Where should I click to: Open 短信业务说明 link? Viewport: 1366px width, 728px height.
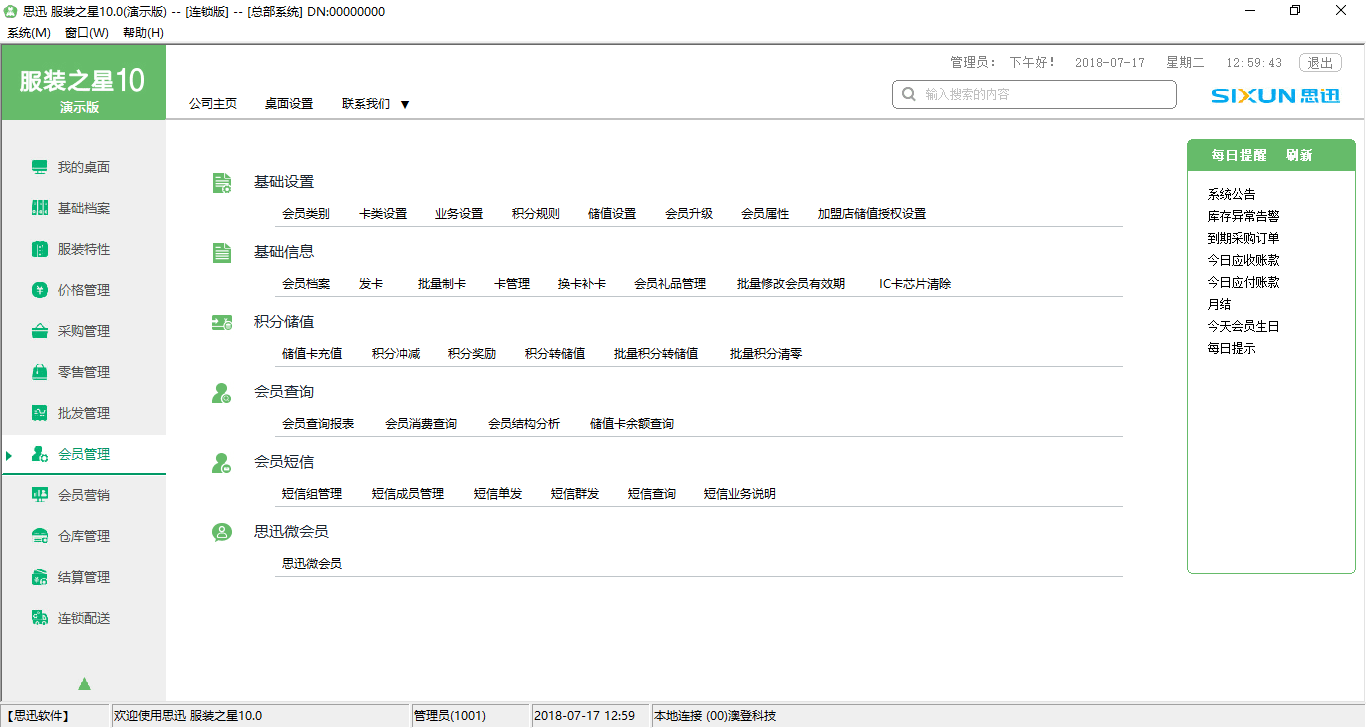tap(740, 494)
